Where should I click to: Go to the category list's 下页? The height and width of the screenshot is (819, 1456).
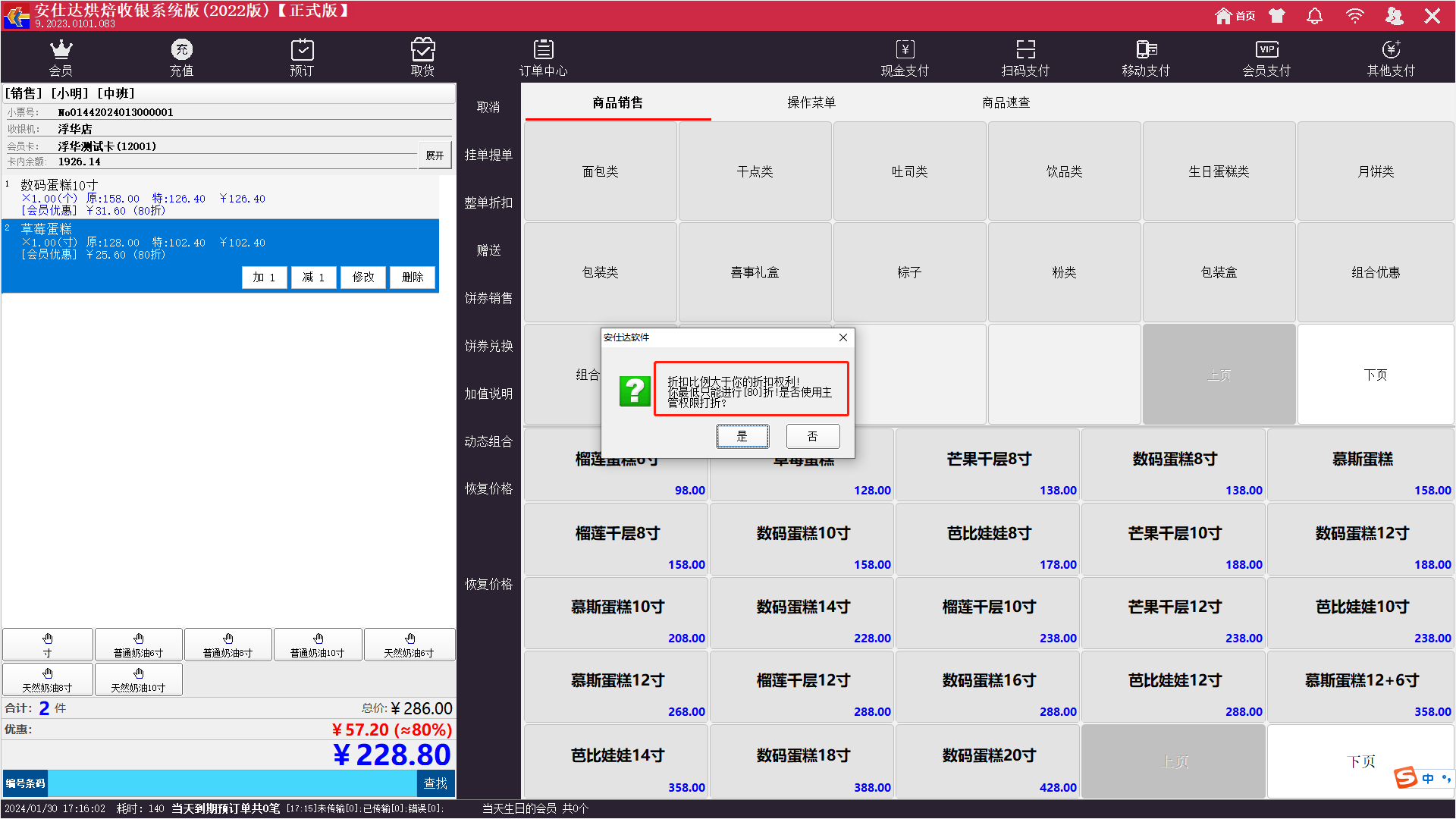pos(1375,375)
